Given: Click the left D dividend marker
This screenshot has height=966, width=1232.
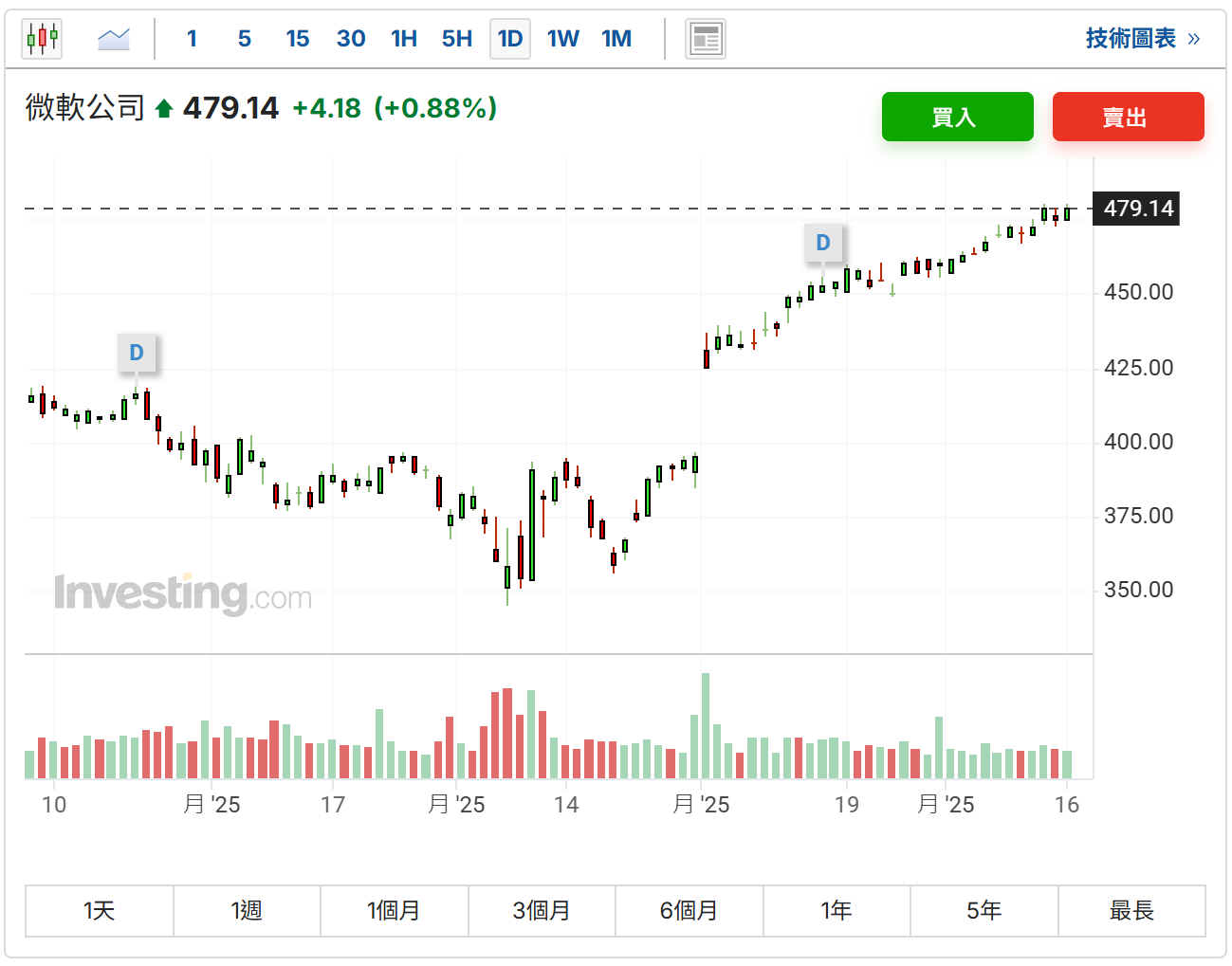Looking at the screenshot, I should tap(137, 353).
